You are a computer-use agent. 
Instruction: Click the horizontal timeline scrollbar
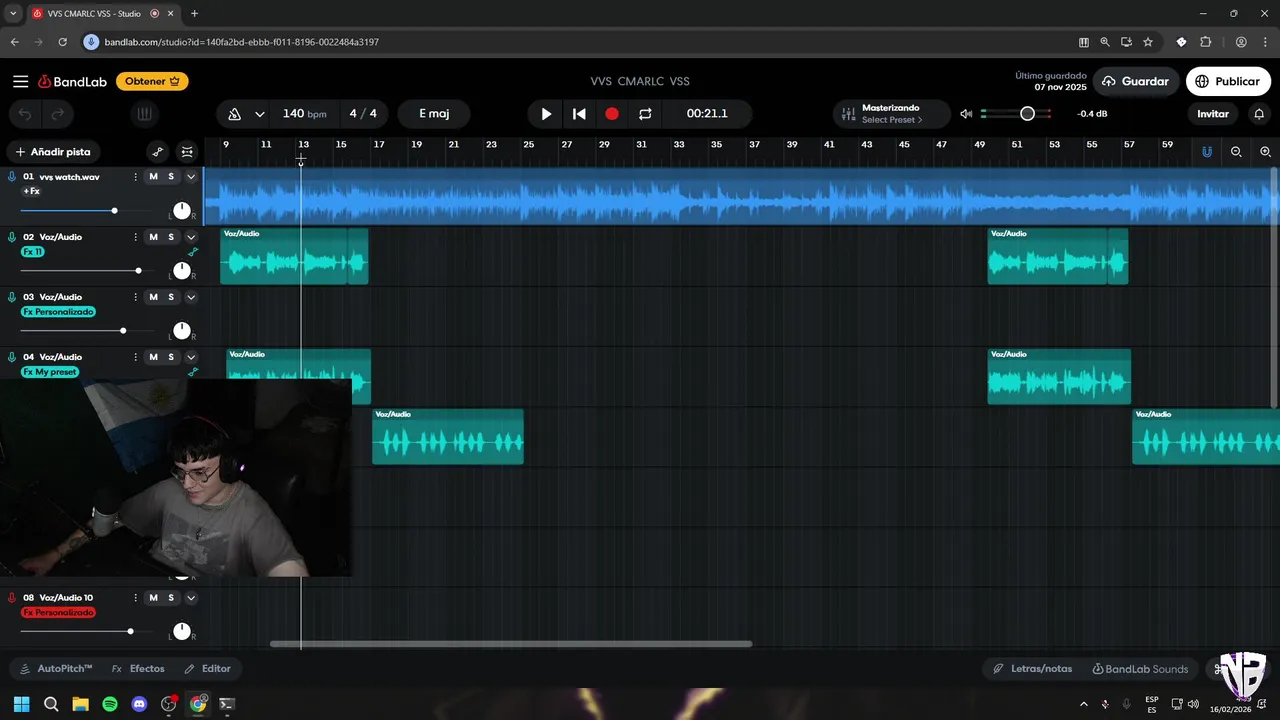(511, 644)
